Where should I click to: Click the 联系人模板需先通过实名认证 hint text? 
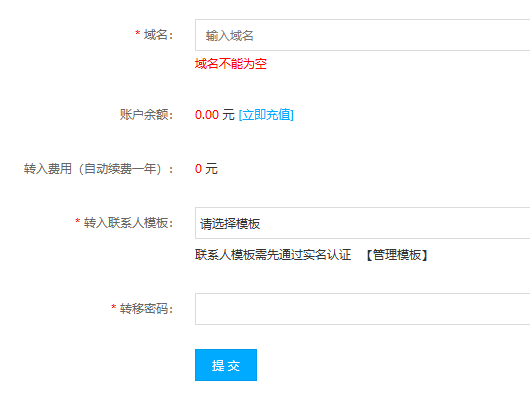(273, 255)
